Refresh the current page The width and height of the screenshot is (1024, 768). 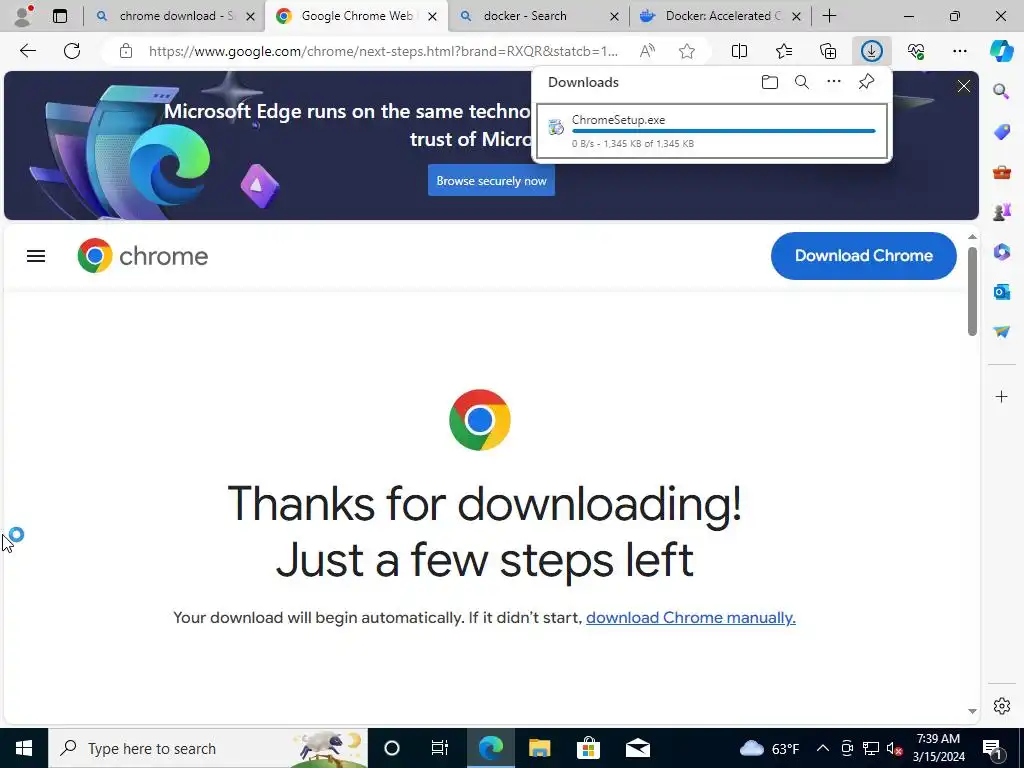[72, 51]
